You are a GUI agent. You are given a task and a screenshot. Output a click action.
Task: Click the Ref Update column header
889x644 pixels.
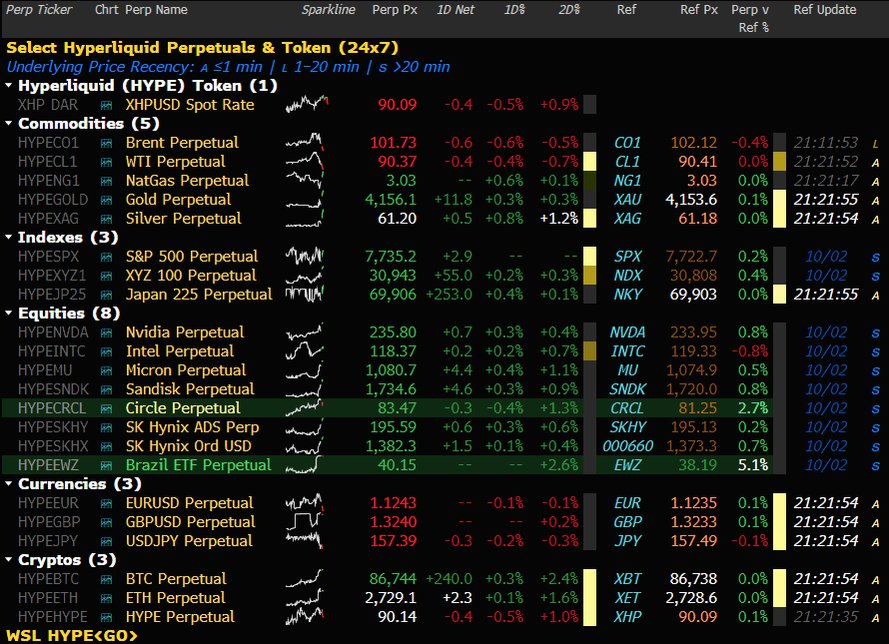point(825,10)
